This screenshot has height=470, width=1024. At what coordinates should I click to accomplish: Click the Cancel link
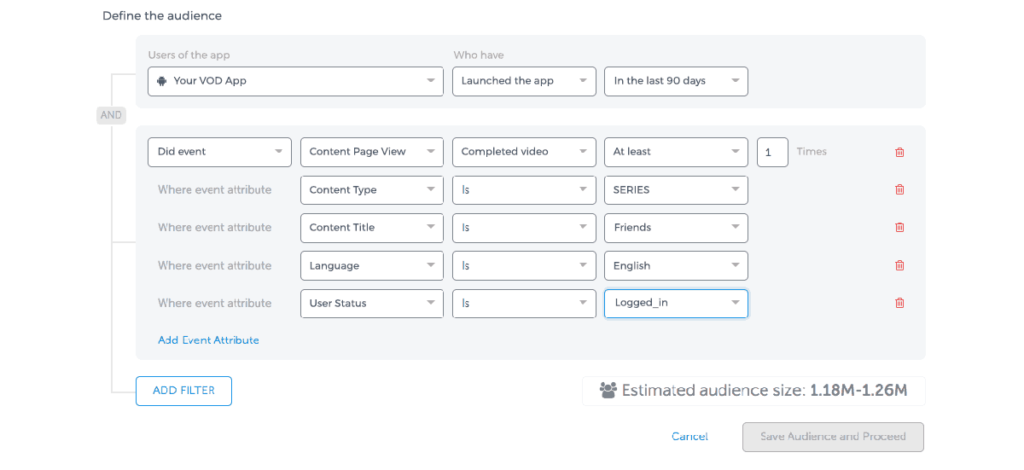tap(689, 437)
